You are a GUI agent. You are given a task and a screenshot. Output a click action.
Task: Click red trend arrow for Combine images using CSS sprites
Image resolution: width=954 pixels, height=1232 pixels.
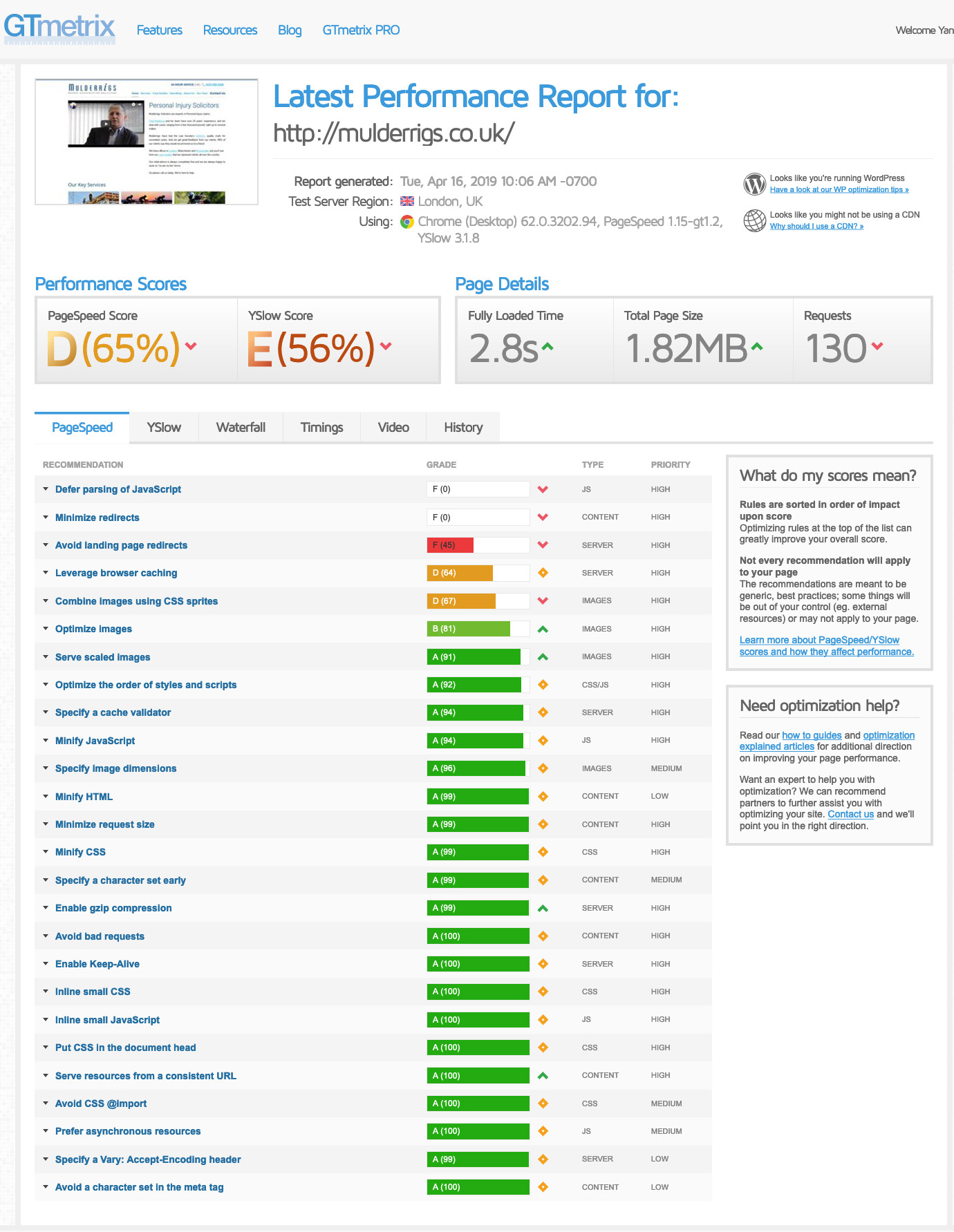click(543, 600)
